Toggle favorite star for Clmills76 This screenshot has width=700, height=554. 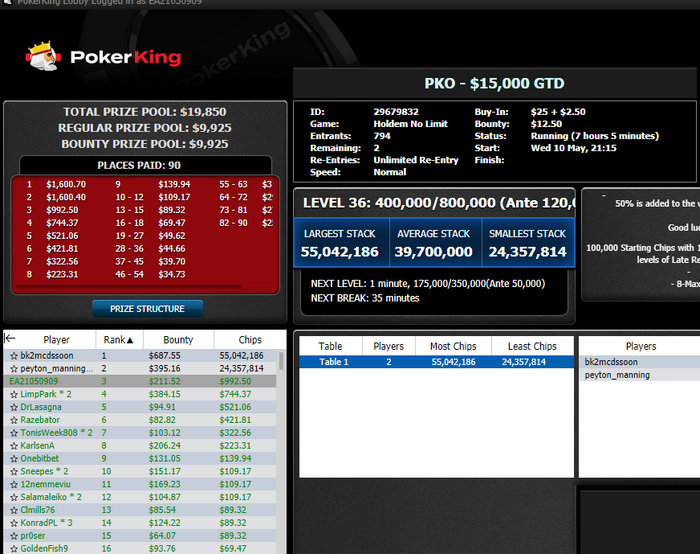point(14,510)
